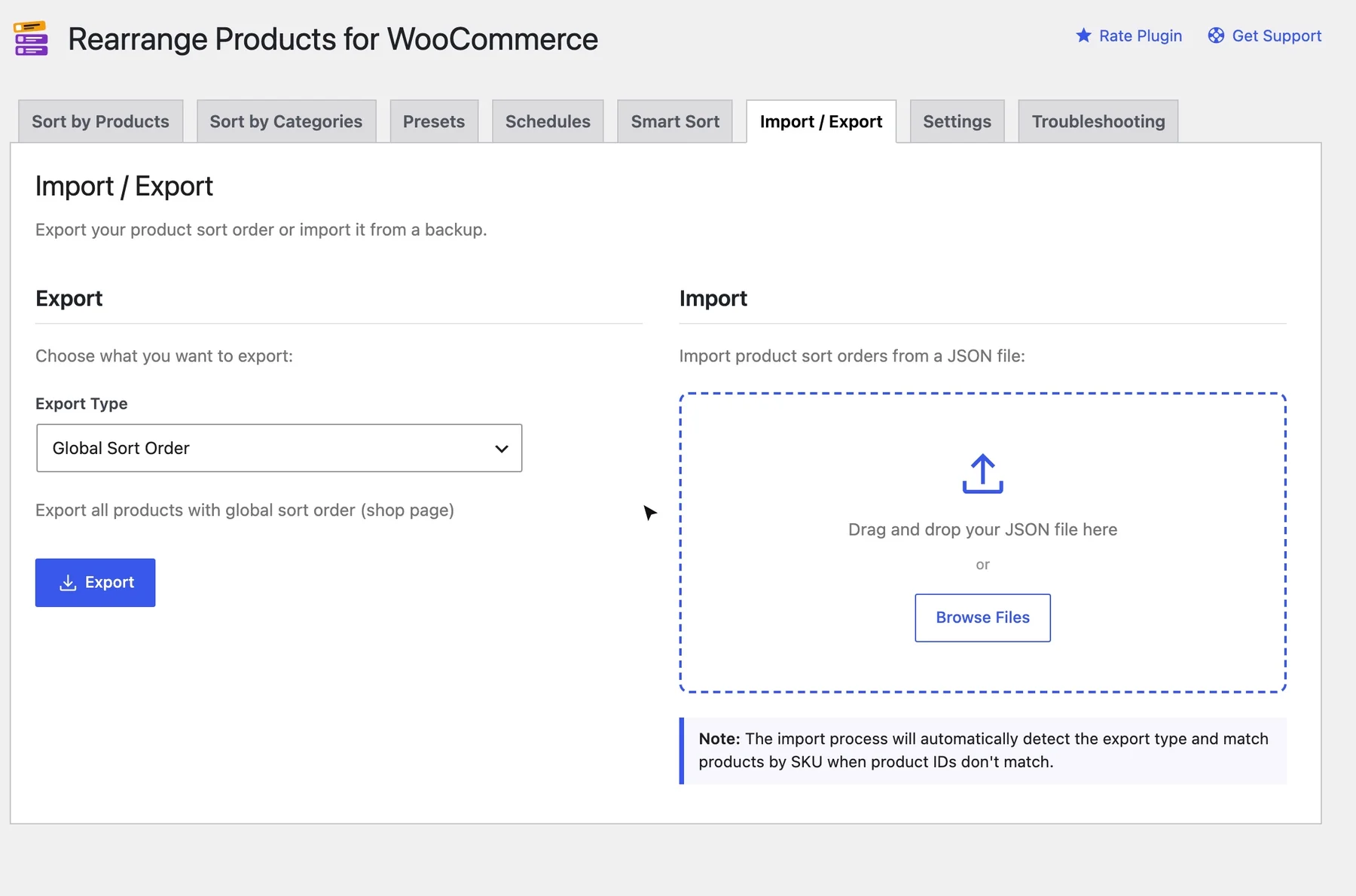This screenshot has width=1356, height=896.
Task: Switch to the Settings tab
Action: [957, 121]
